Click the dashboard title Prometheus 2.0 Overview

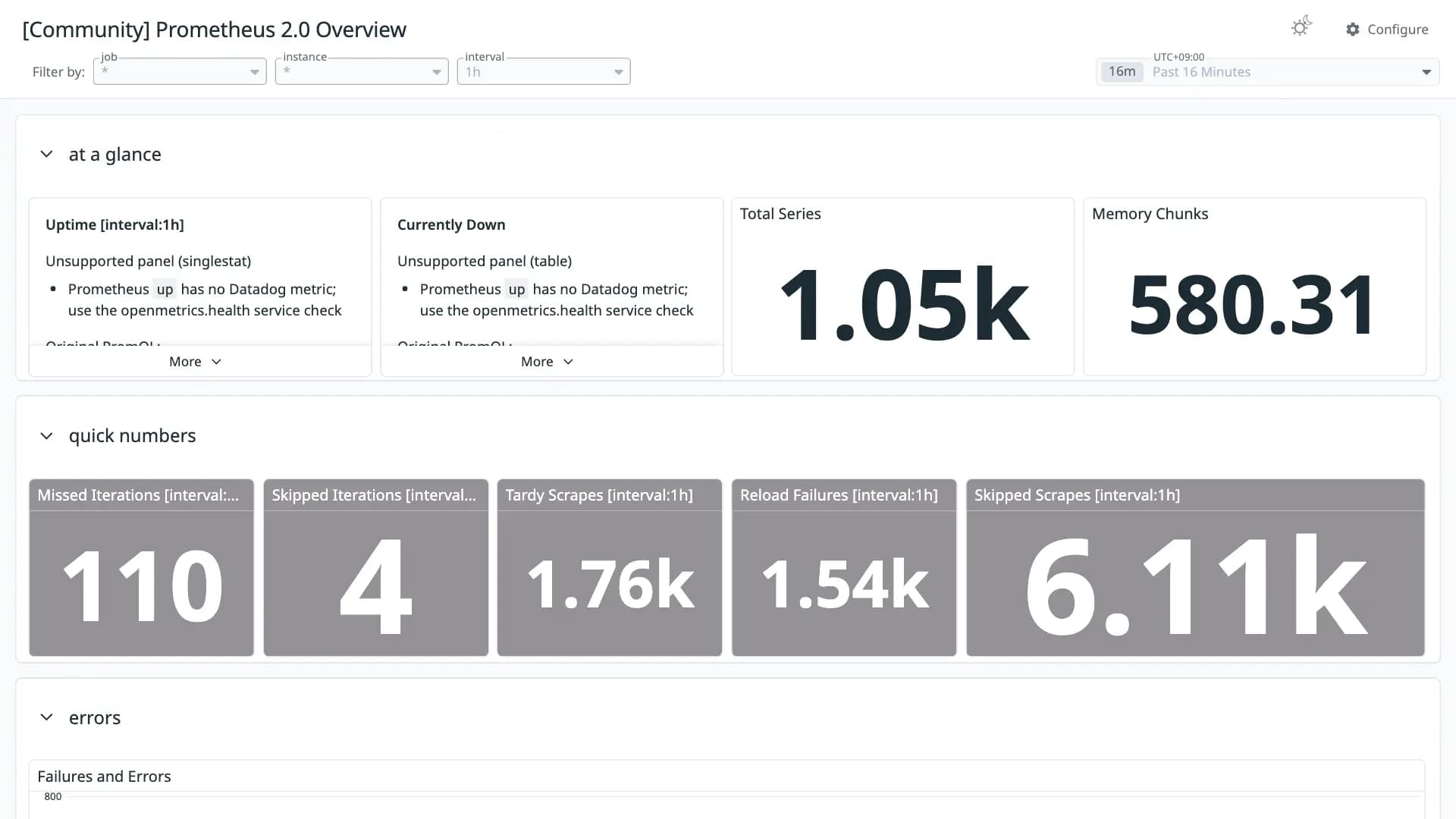click(215, 30)
